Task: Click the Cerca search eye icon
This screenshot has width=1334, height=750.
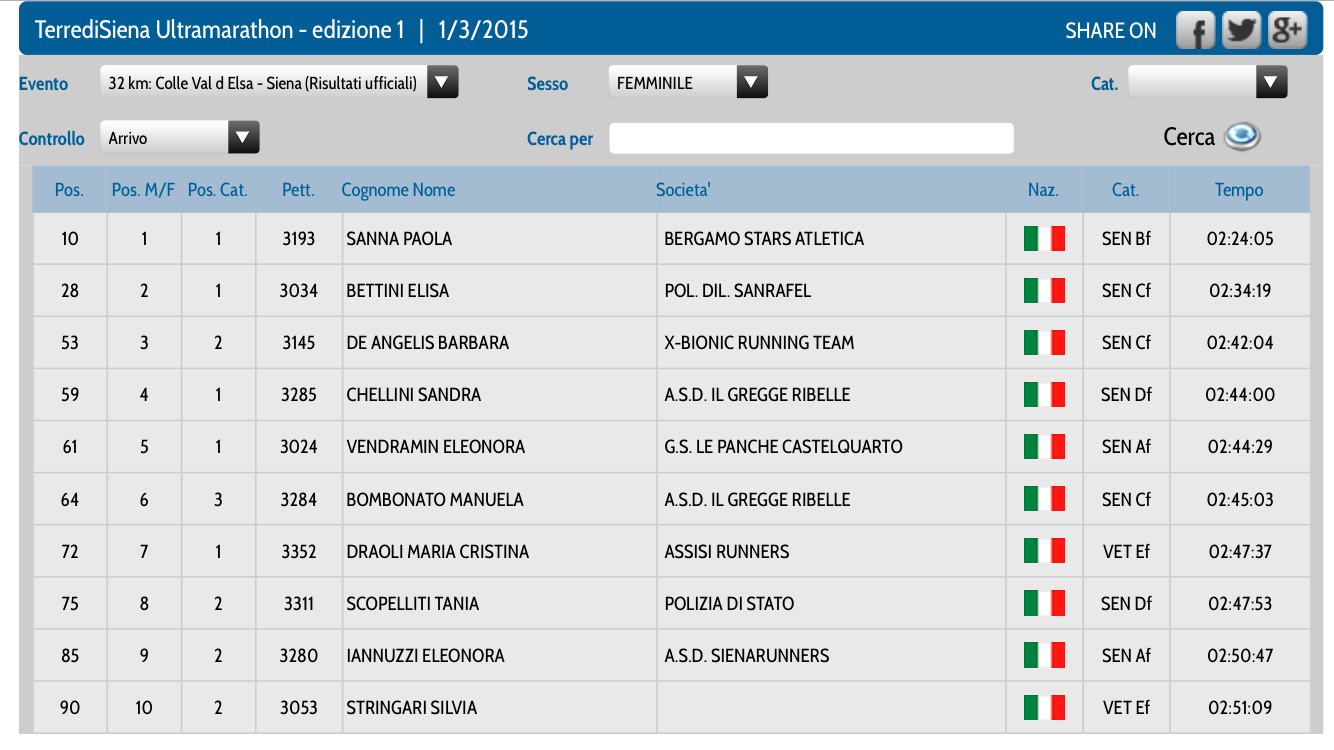Action: pos(1242,137)
